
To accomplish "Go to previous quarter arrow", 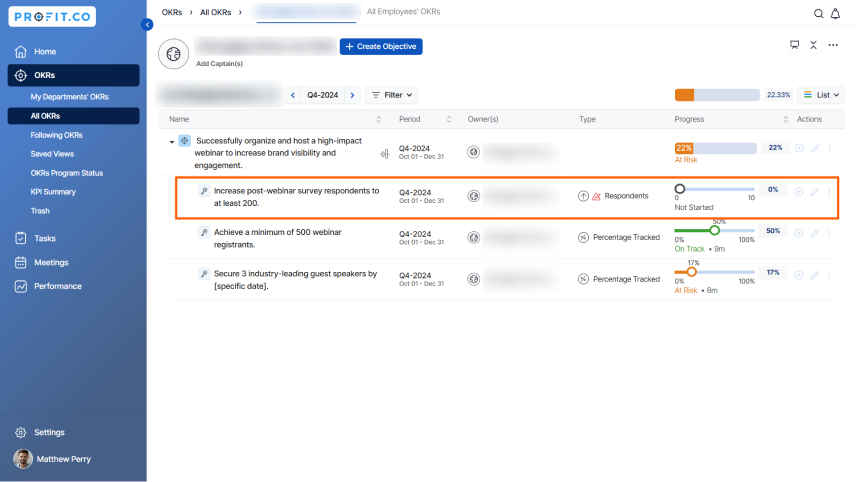I will [293, 95].
